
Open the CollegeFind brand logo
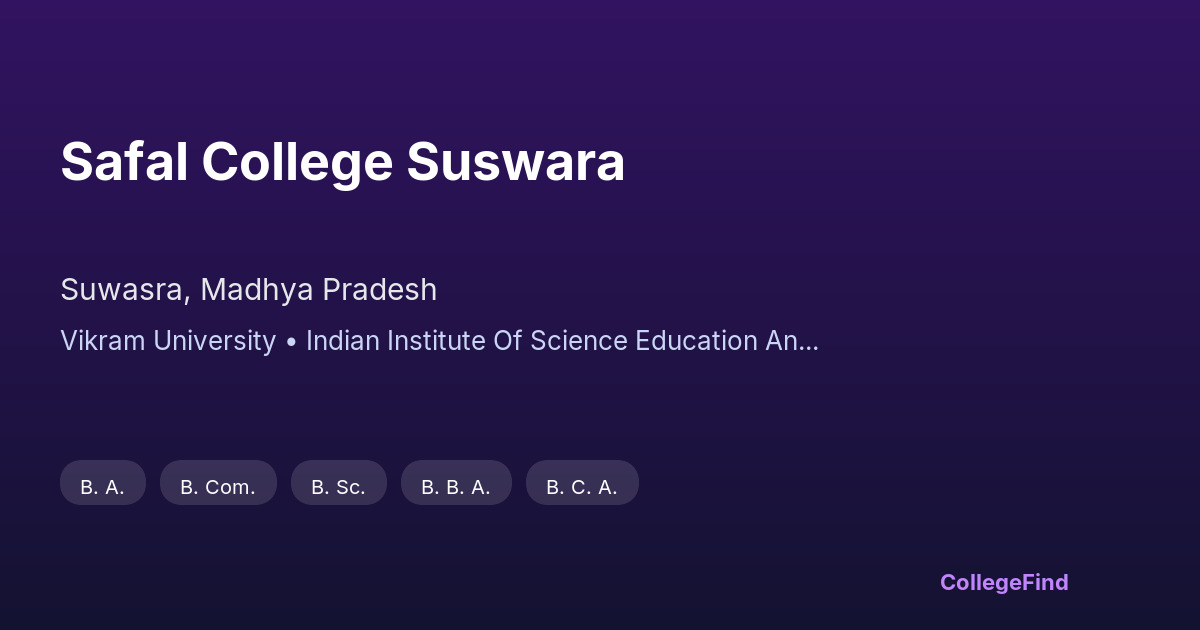point(1004,582)
